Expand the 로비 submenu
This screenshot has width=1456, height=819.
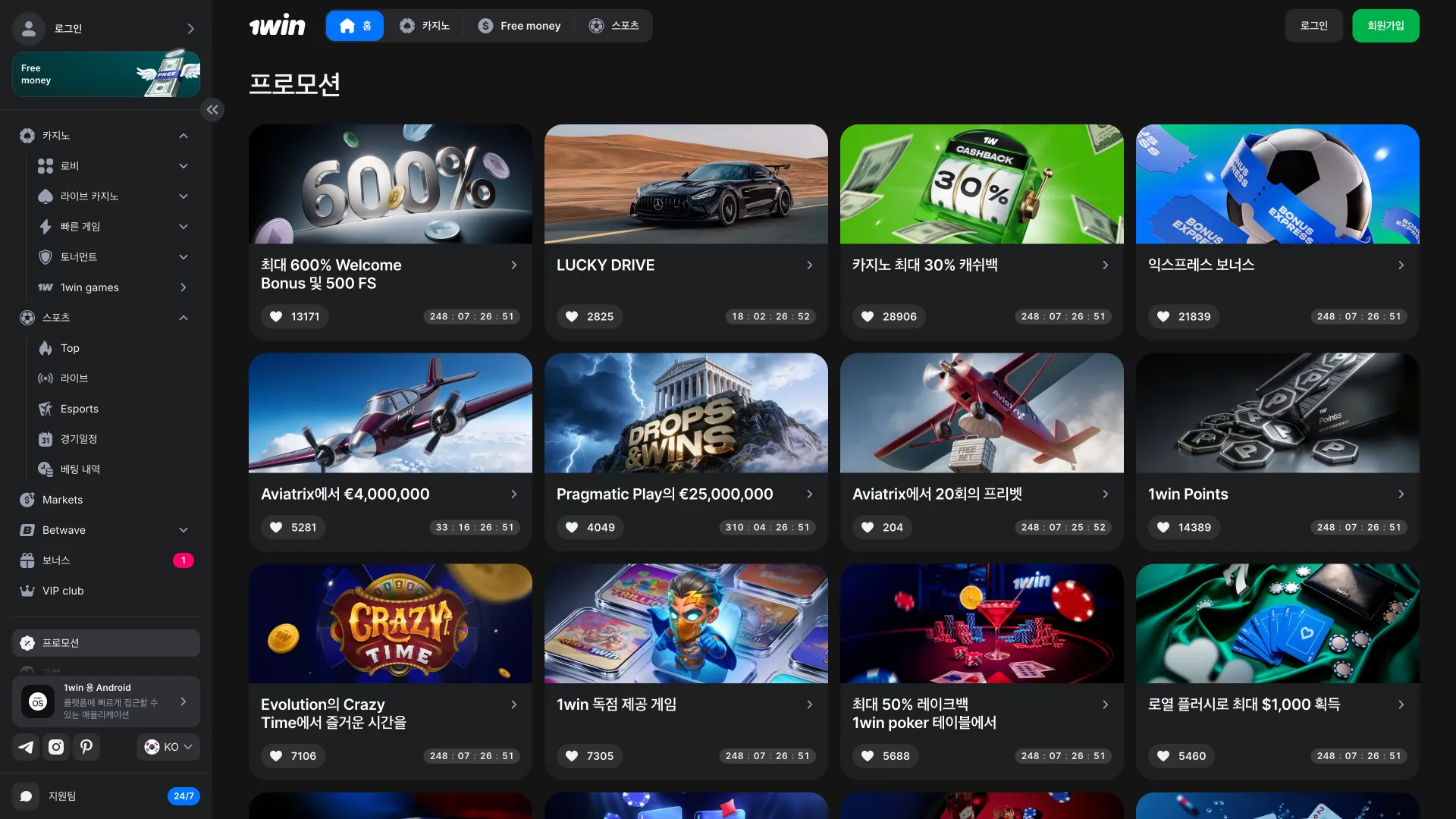tap(184, 166)
